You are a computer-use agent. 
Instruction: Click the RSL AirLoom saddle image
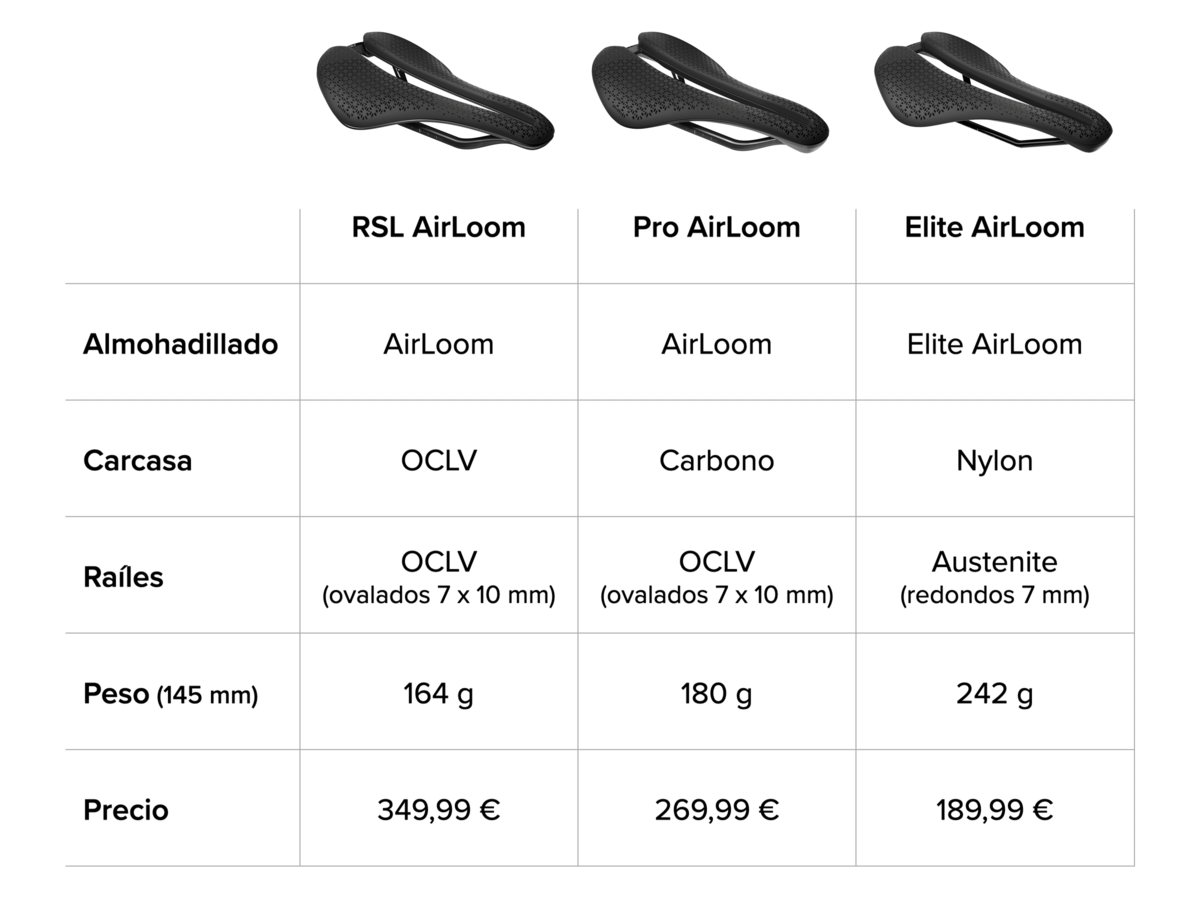click(434, 92)
